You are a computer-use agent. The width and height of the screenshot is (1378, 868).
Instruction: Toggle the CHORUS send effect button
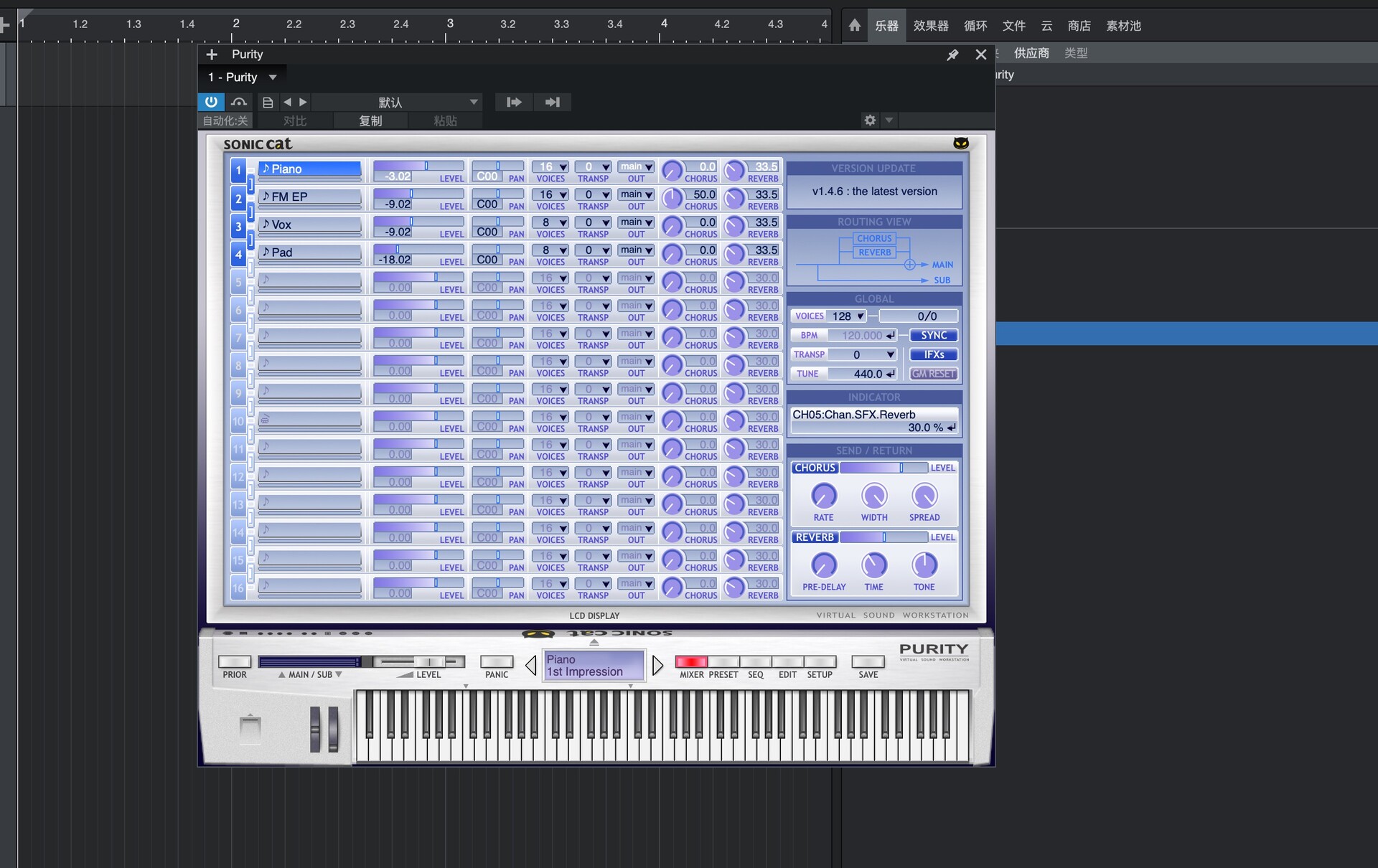815,468
